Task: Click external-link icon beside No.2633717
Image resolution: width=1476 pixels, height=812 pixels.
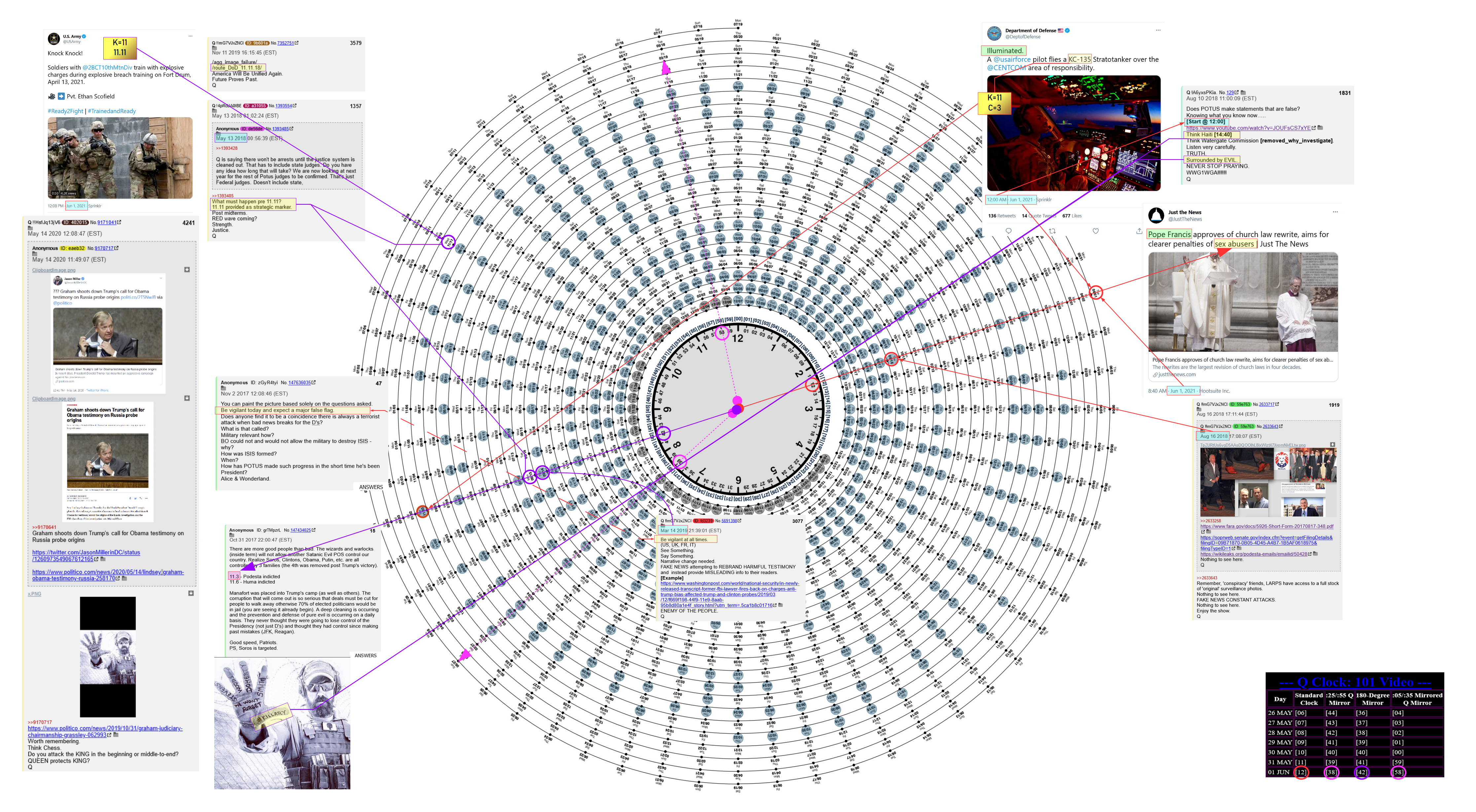Action: (1277, 404)
